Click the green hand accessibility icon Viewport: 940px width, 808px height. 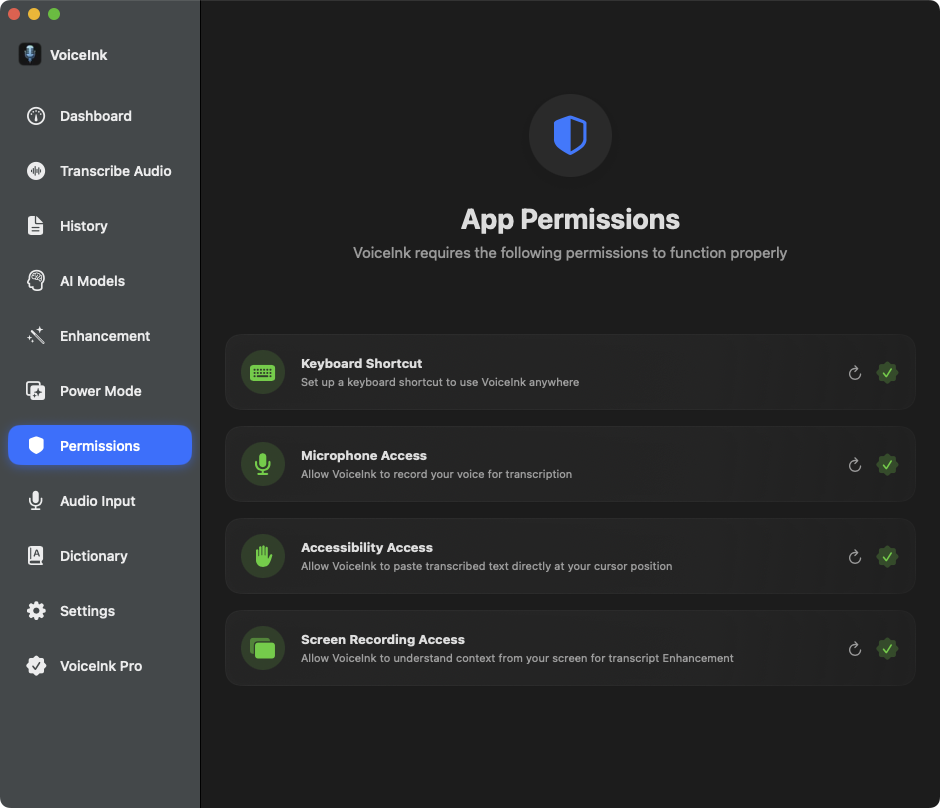263,557
